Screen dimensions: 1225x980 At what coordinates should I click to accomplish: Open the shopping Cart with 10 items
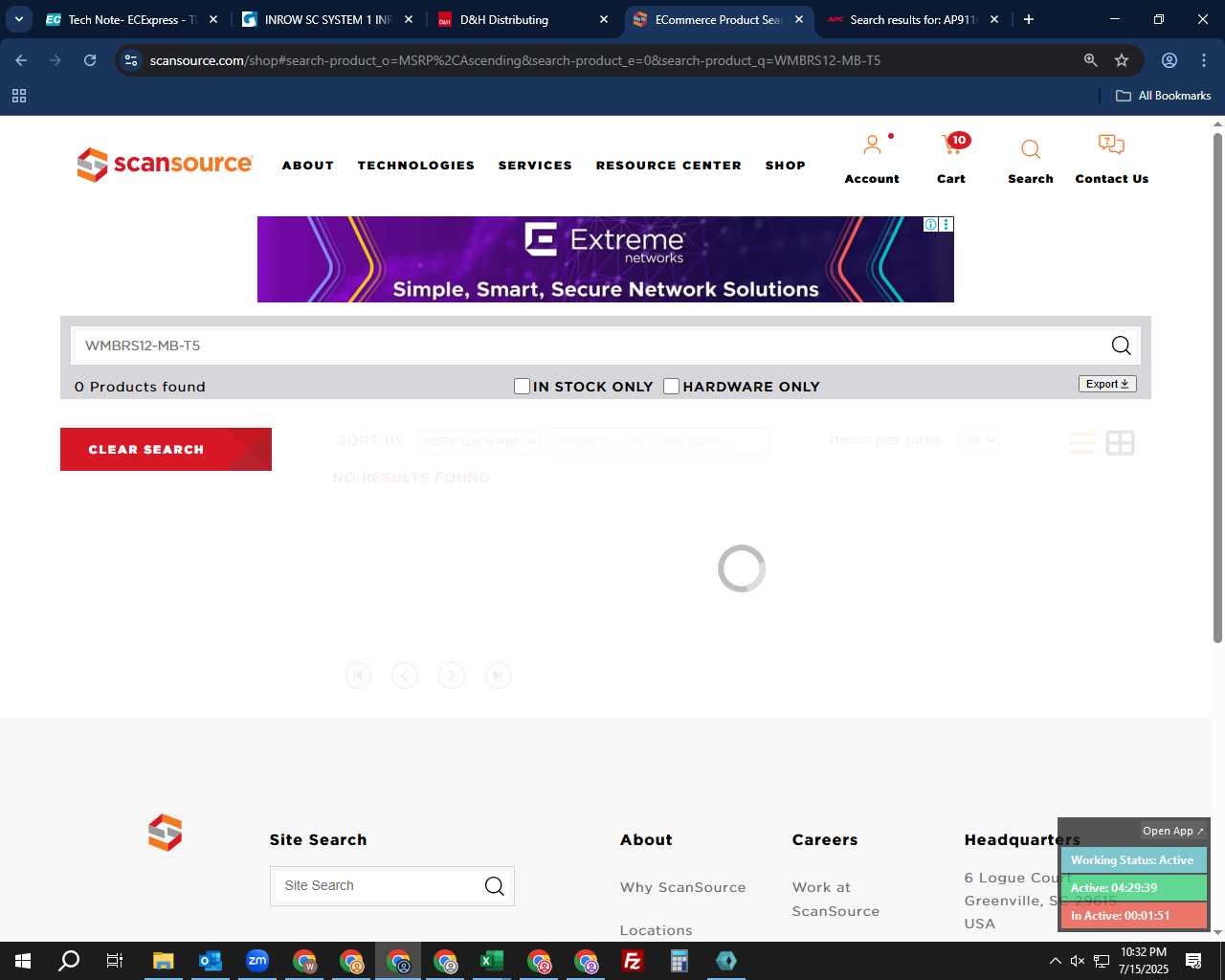(x=955, y=145)
